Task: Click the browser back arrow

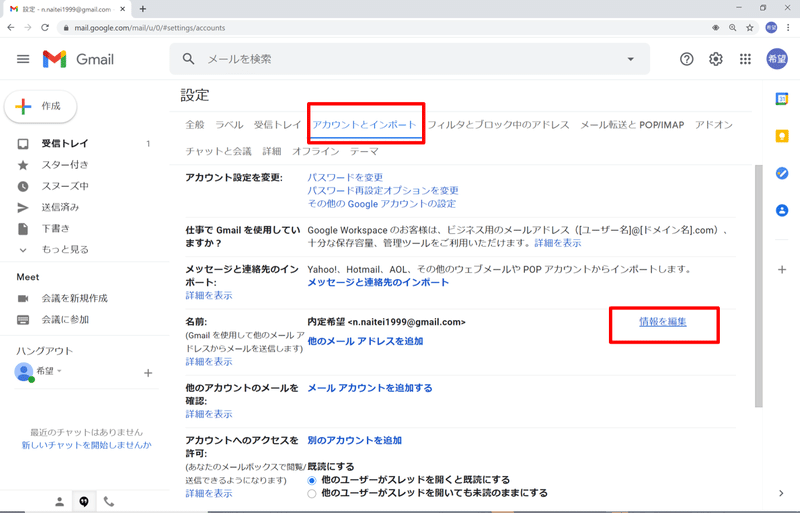Action: point(11,28)
